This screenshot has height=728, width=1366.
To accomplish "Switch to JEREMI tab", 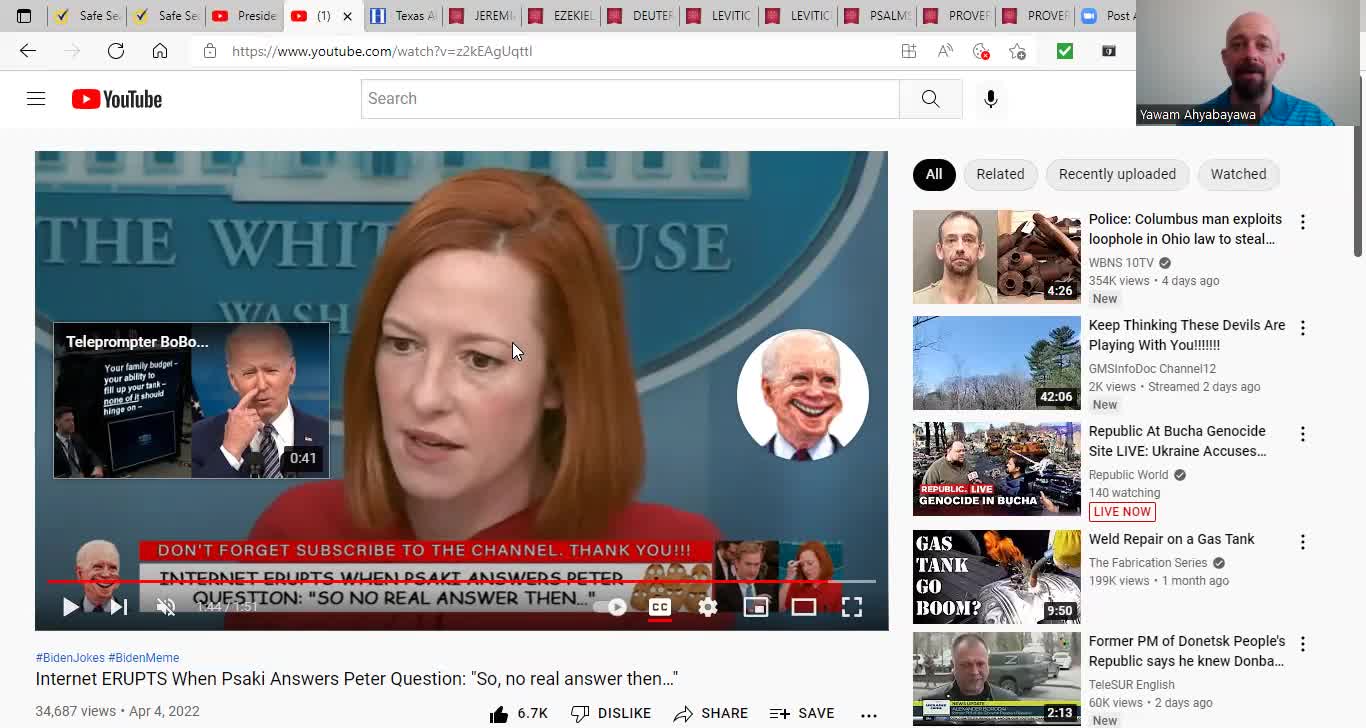I will coord(482,16).
